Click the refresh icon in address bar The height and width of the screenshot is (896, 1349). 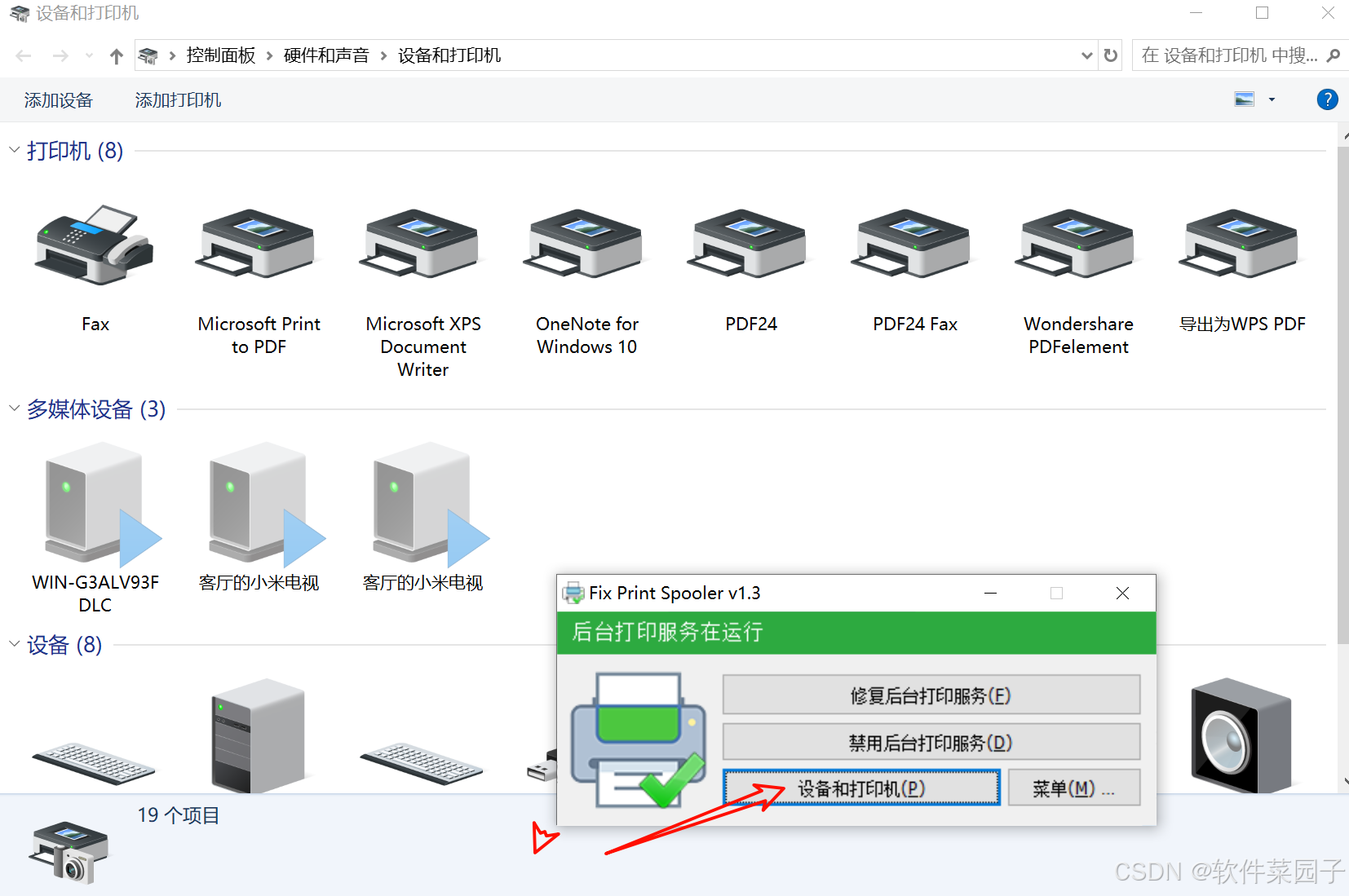click(x=1110, y=55)
